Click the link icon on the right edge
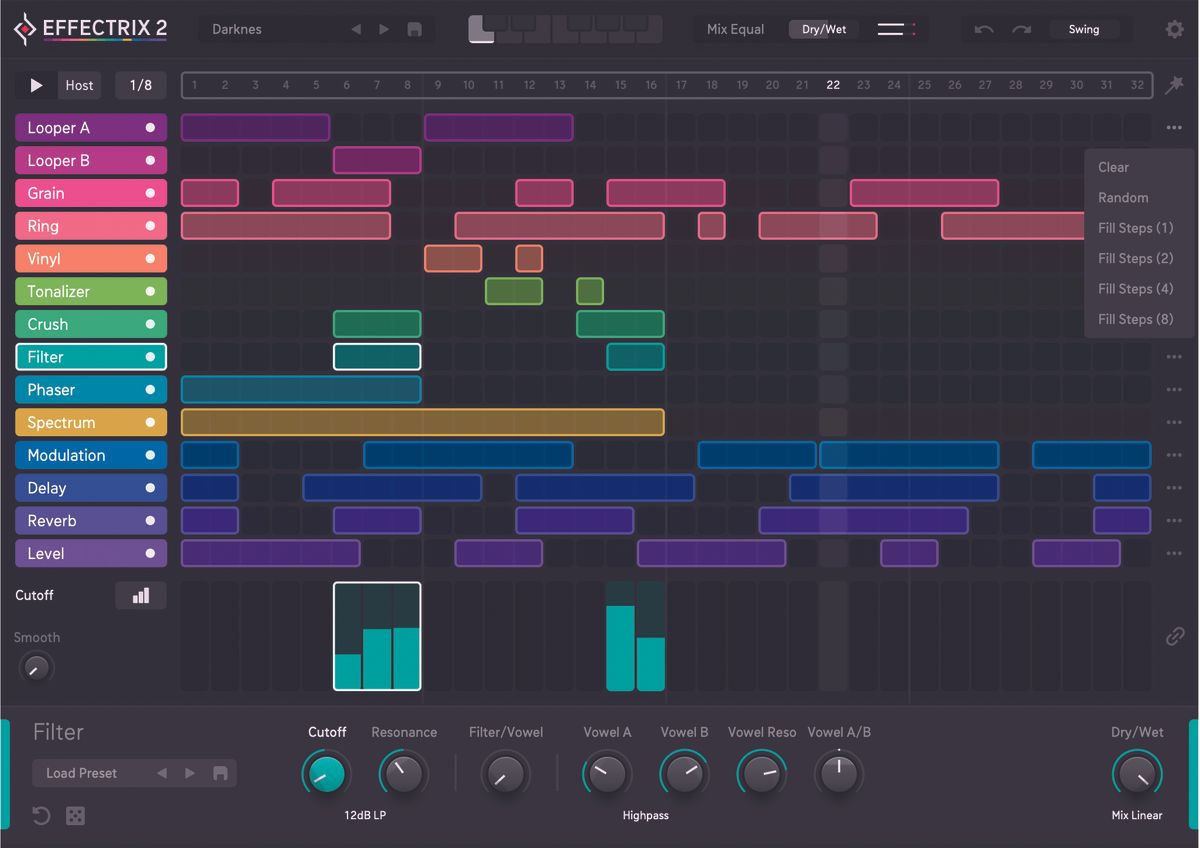 tap(1176, 636)
